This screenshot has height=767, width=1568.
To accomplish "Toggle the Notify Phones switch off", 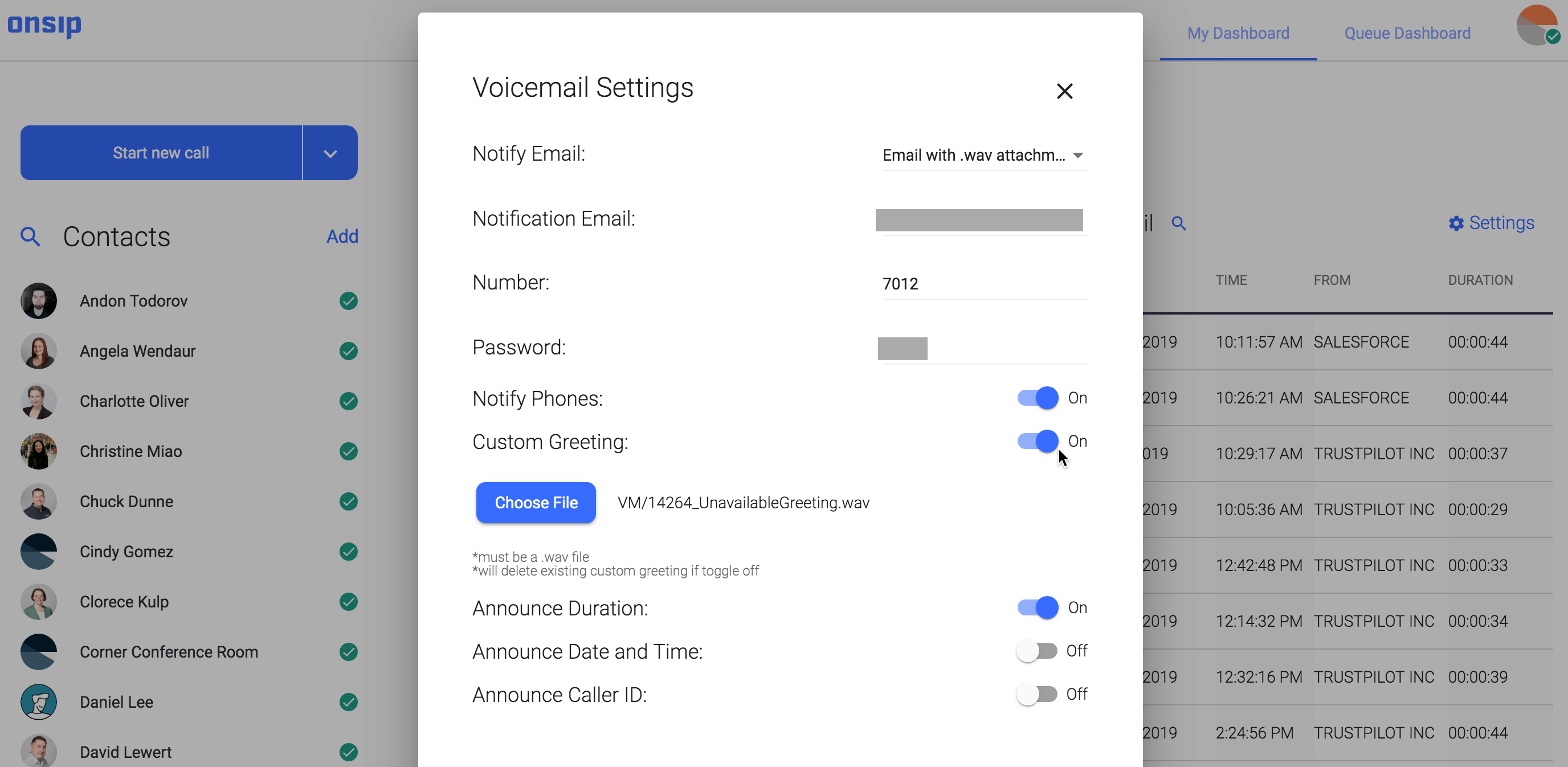I will (x=1037, y=398).
